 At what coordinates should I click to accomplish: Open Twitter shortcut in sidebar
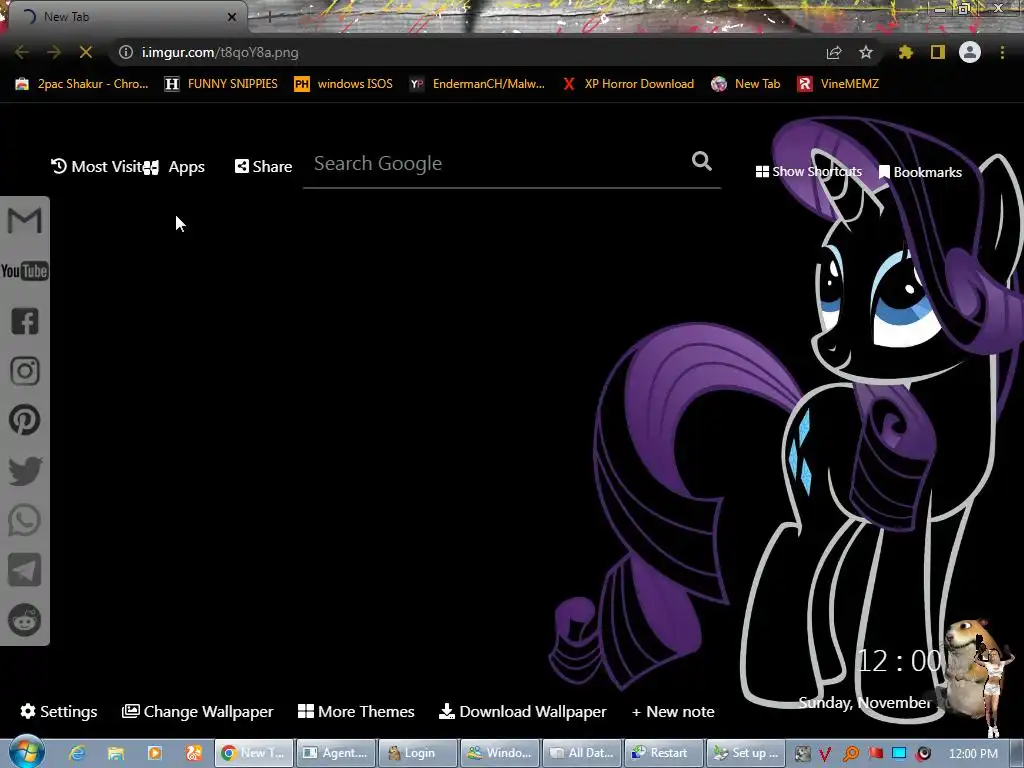point(25,470)
